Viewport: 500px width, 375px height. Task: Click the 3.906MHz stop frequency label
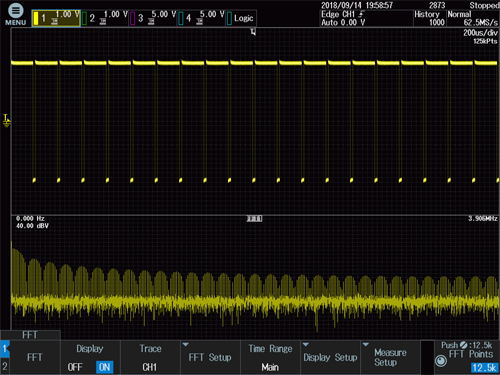click(483, 218)
